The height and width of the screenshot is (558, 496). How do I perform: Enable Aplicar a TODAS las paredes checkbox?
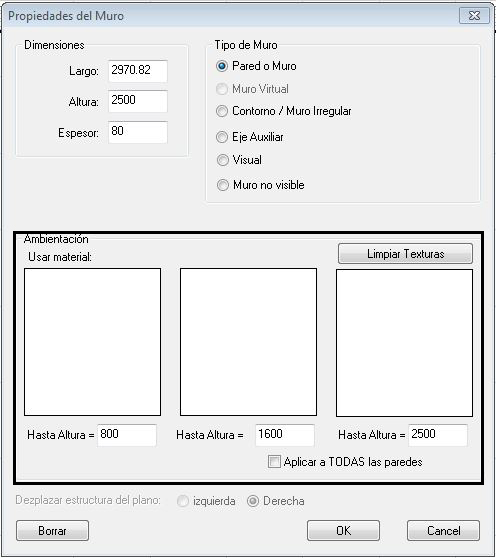coord(274,462)
